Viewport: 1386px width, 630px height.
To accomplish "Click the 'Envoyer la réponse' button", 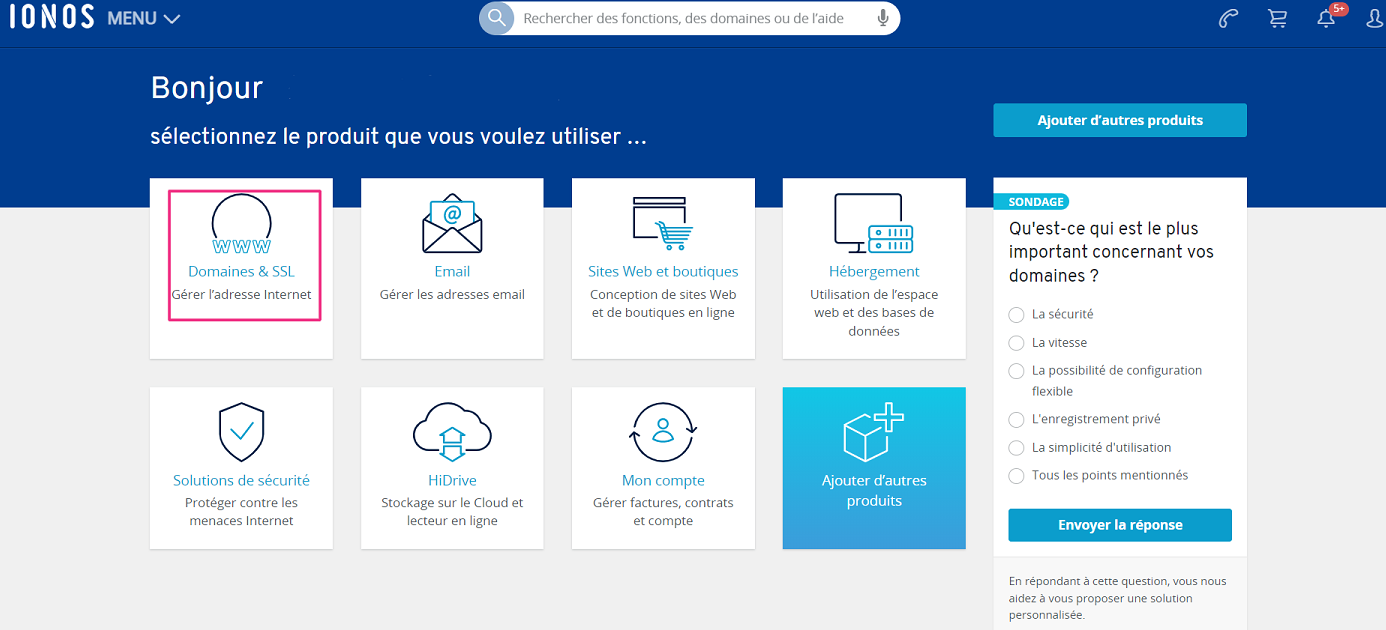I will (1120, 525).
